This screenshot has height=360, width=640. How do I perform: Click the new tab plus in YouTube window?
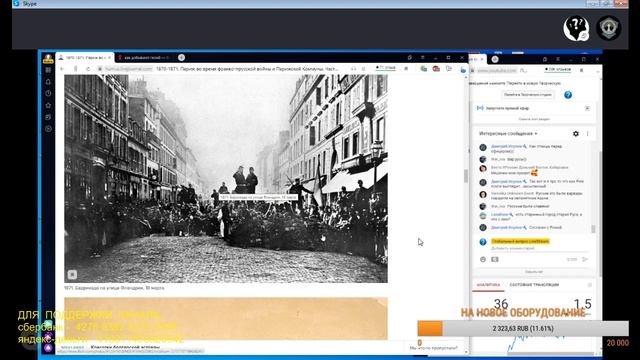(495, 59)
